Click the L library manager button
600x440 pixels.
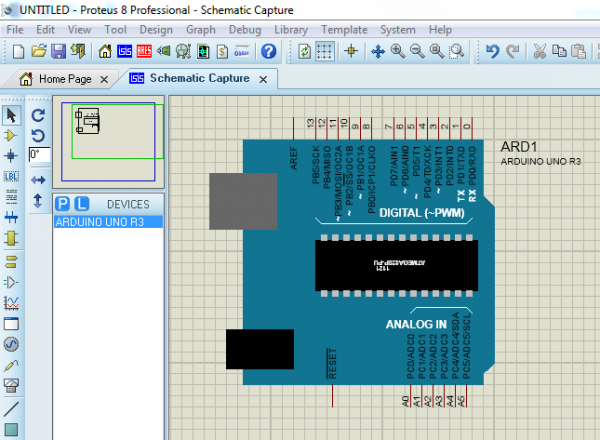[82, 204]
